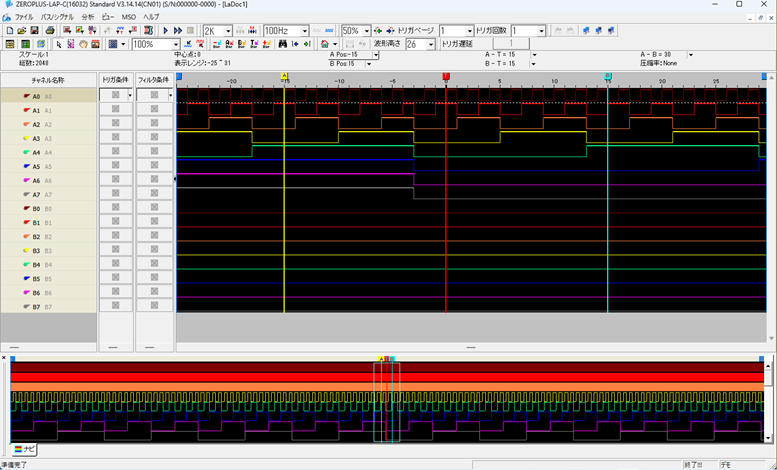The width and height of the screenshot is (777, 470).
Task: Click the B-bar marker jump icon
Action: point(242,44)
